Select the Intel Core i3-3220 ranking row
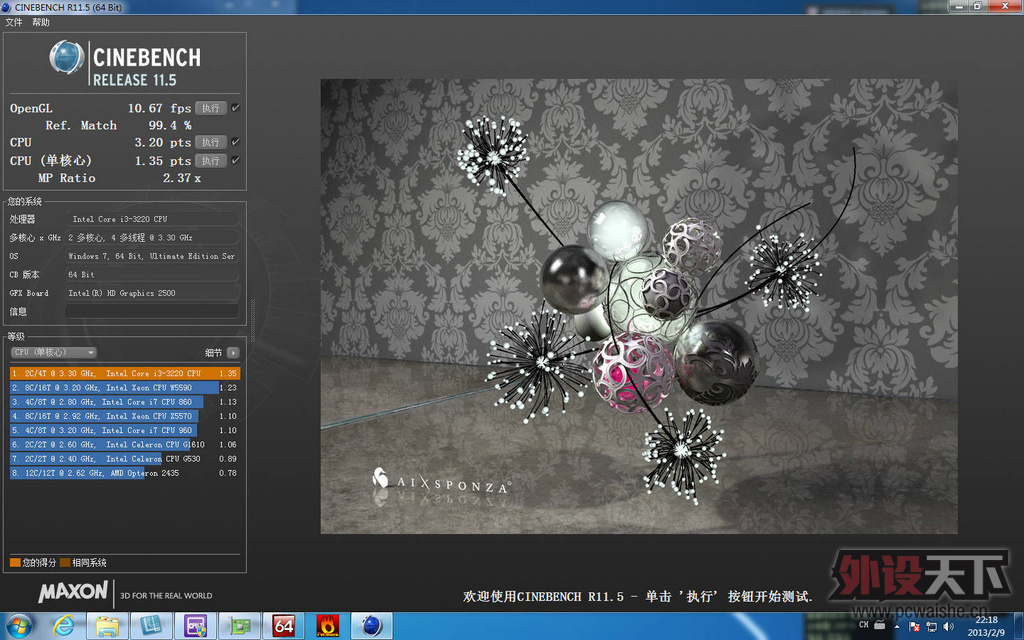Viewport: 1024px width, 640px height. point(125,374)
